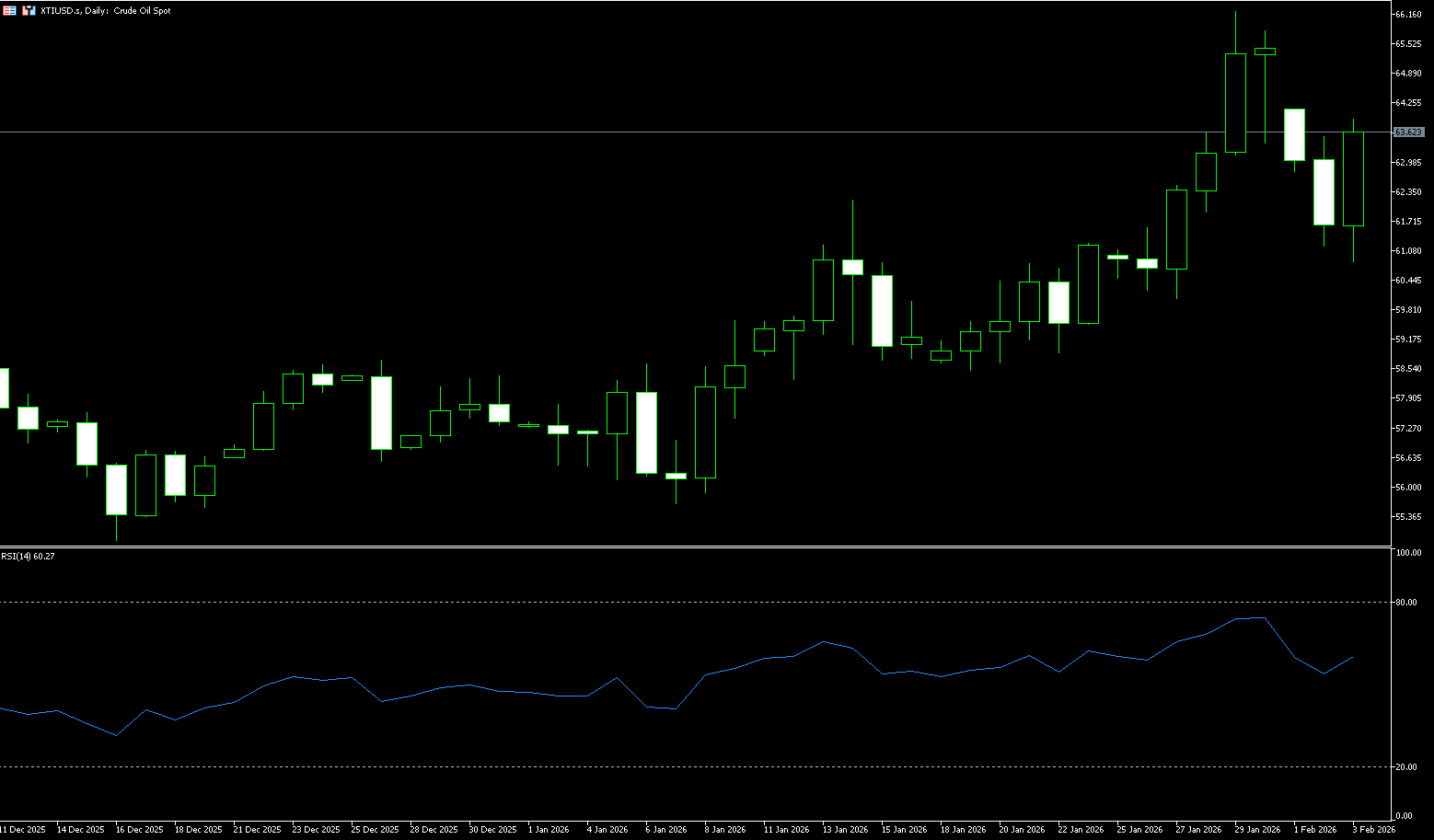Click the 100.00 RSI scale label
The width and height of the screenshot is (1434, 840).
tap(1408, 553)
